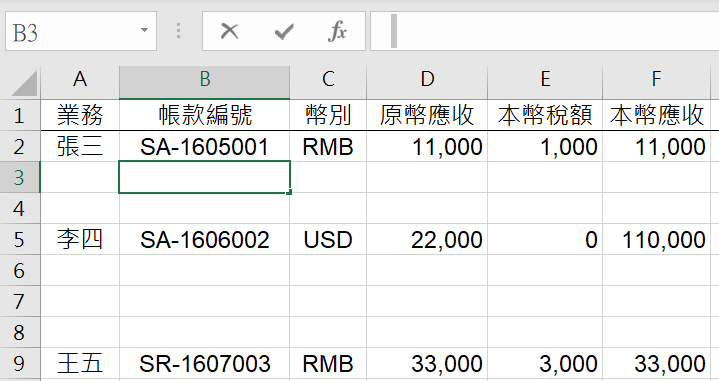Image resolution: width=719 pixels, height=381 pixels.
Task: Select column E header
Action: tap(545, 82)
